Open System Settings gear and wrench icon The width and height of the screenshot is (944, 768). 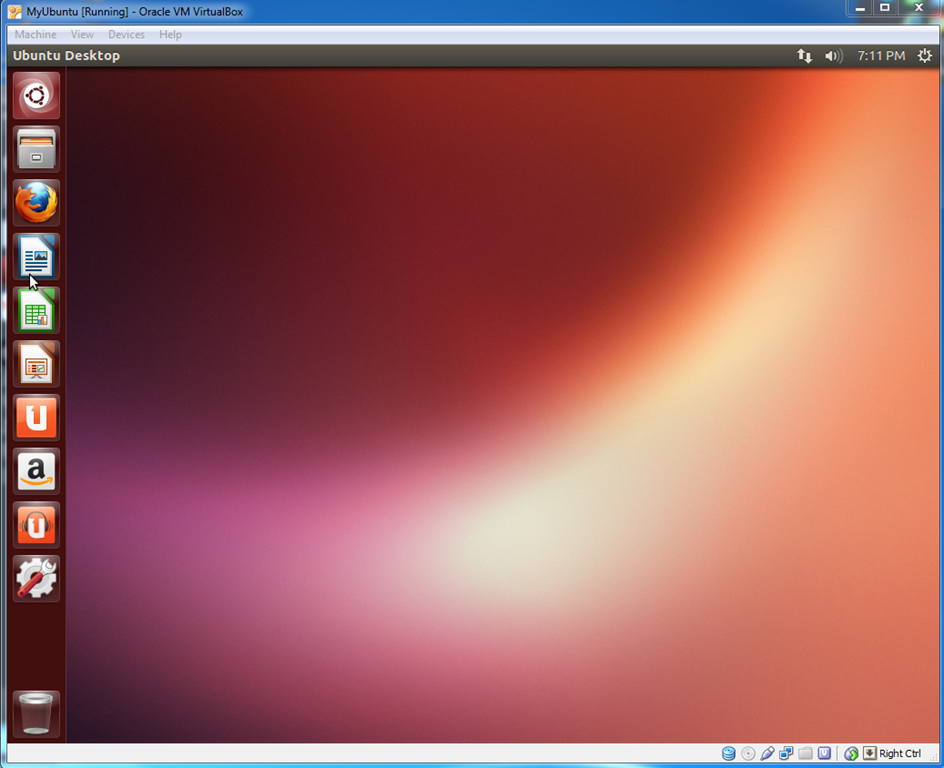tap(36, 578)
